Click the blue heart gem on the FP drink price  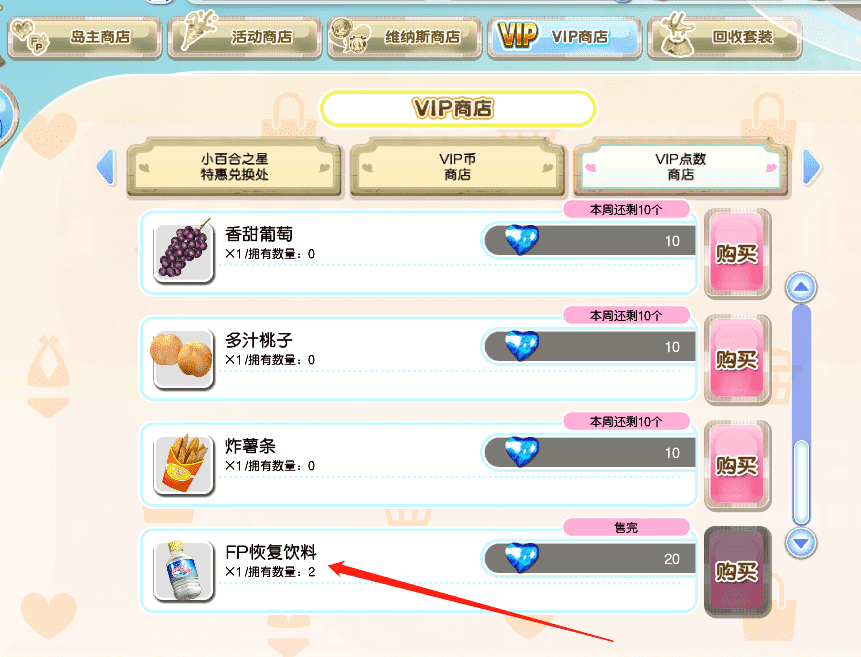tap(521, 558)
